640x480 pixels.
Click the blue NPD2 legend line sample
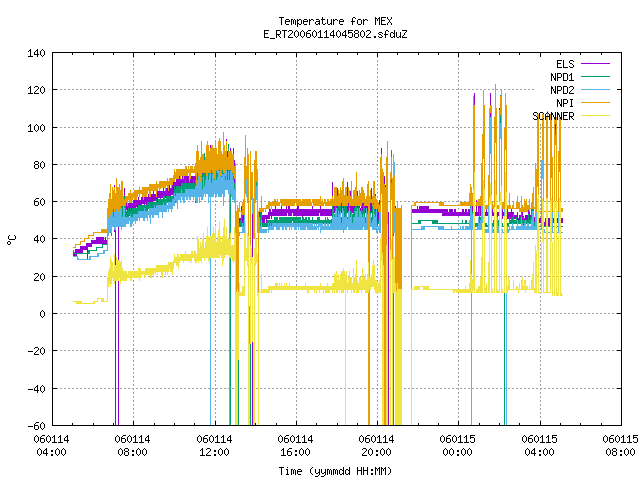coord(595,90)
